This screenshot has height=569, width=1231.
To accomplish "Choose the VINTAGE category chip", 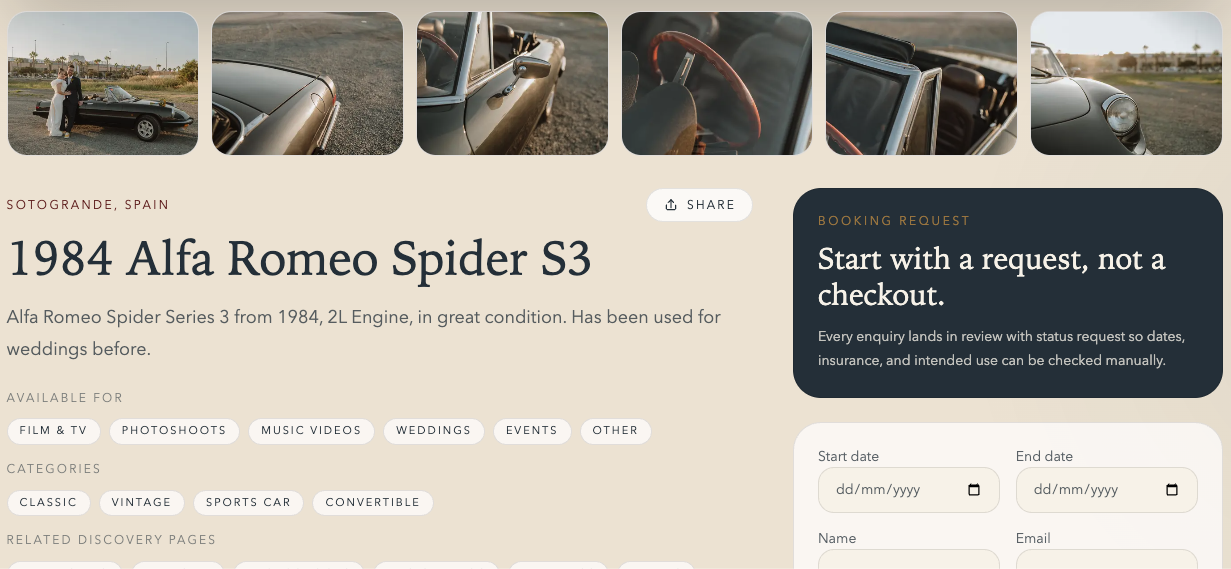I will click(x=141, y=502).
